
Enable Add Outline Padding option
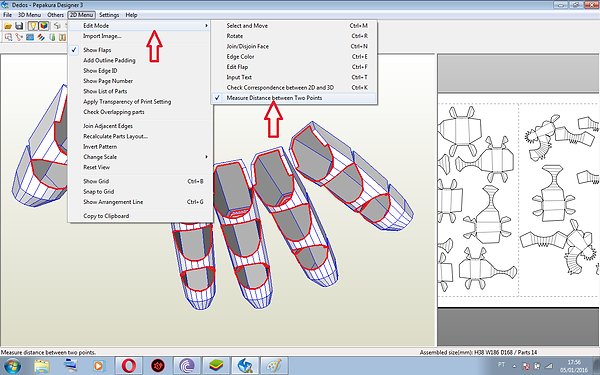140,60
